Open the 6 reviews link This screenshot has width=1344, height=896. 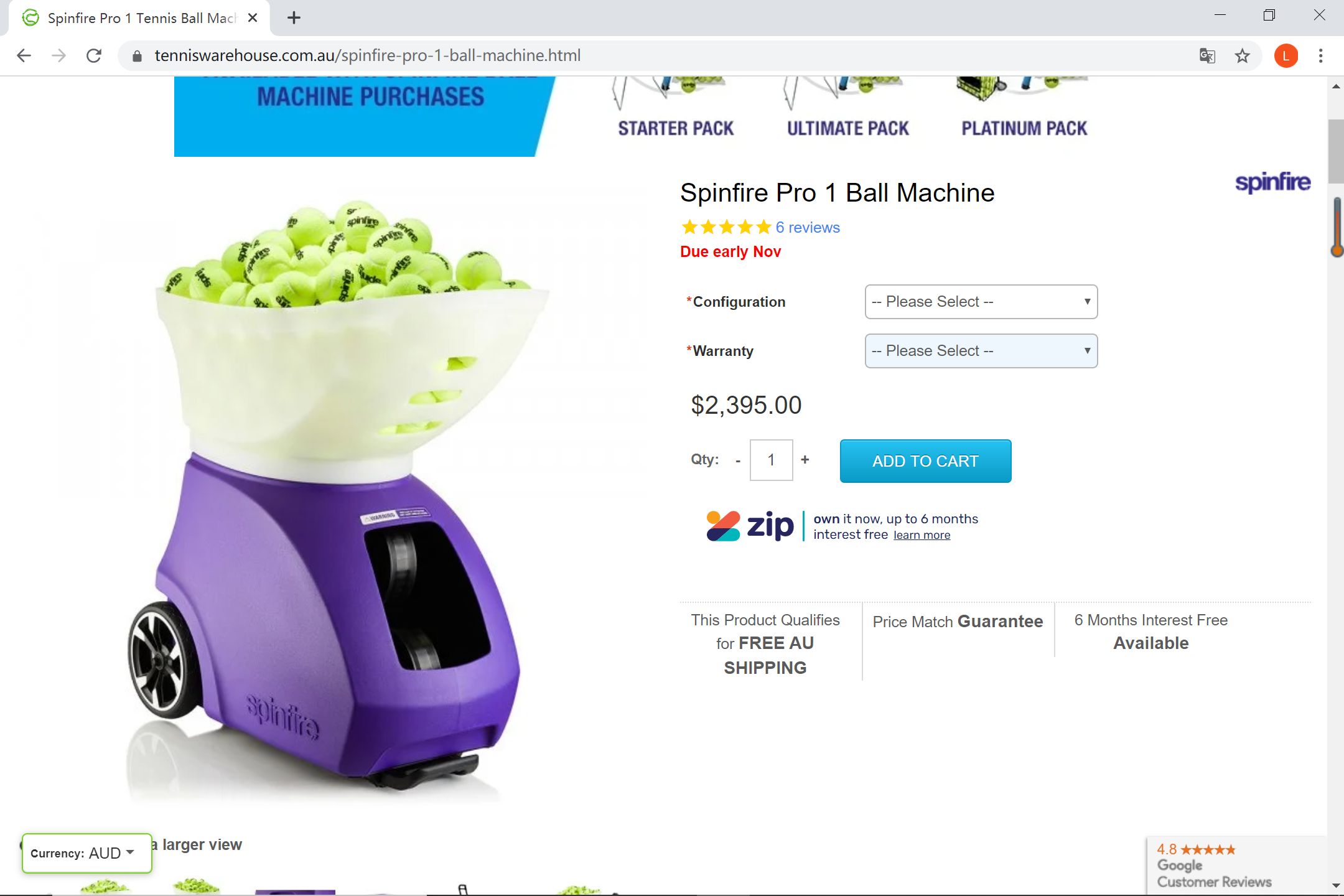808,228
